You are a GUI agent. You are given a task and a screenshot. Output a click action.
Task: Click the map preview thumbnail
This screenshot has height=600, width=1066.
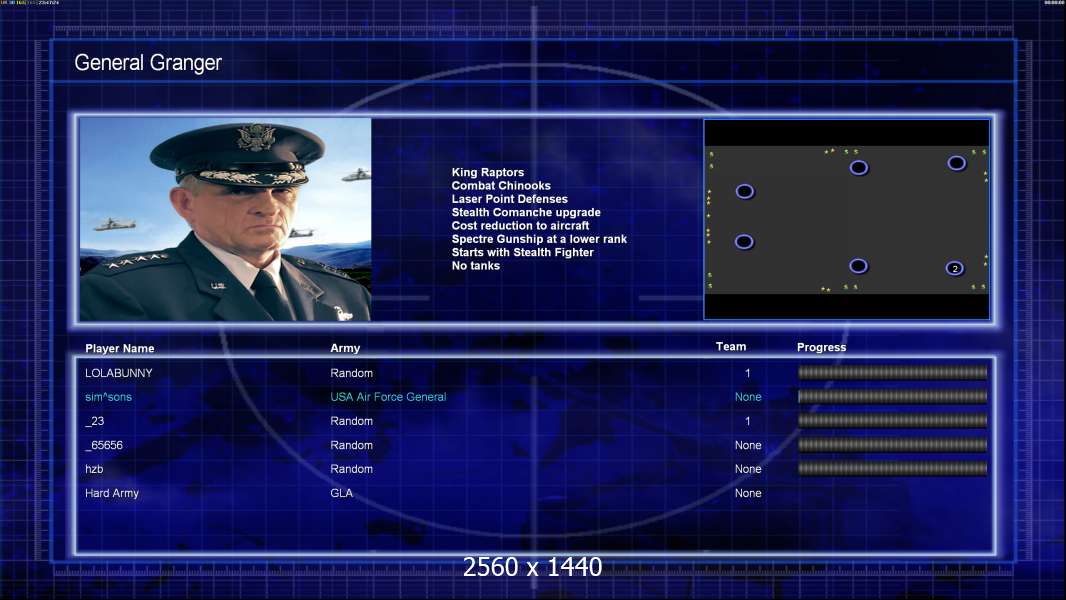(x=846, y=219)
